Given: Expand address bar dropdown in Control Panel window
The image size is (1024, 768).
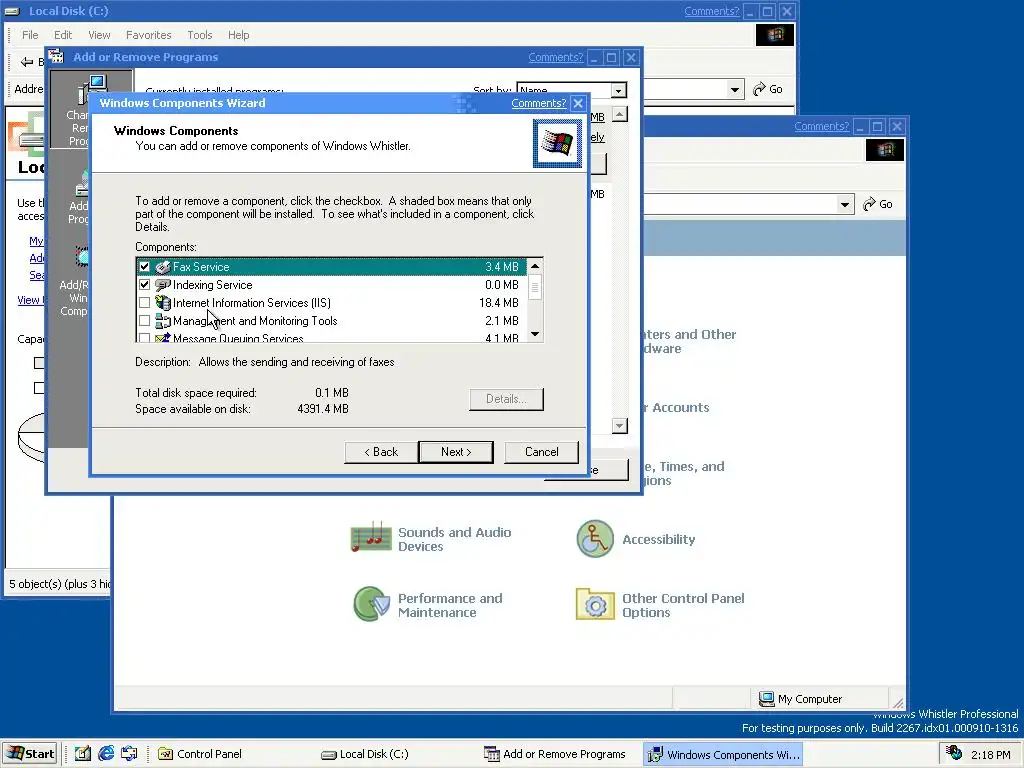Looking at the screenshot, I should 845,204.
